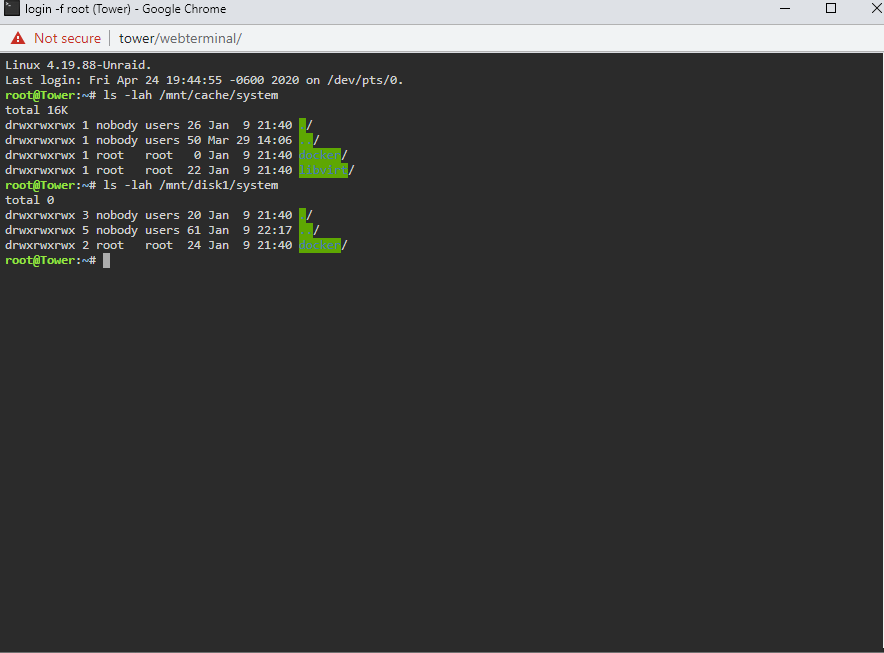Click the "ls -lah /mnt/disk1/system" command

191,185
